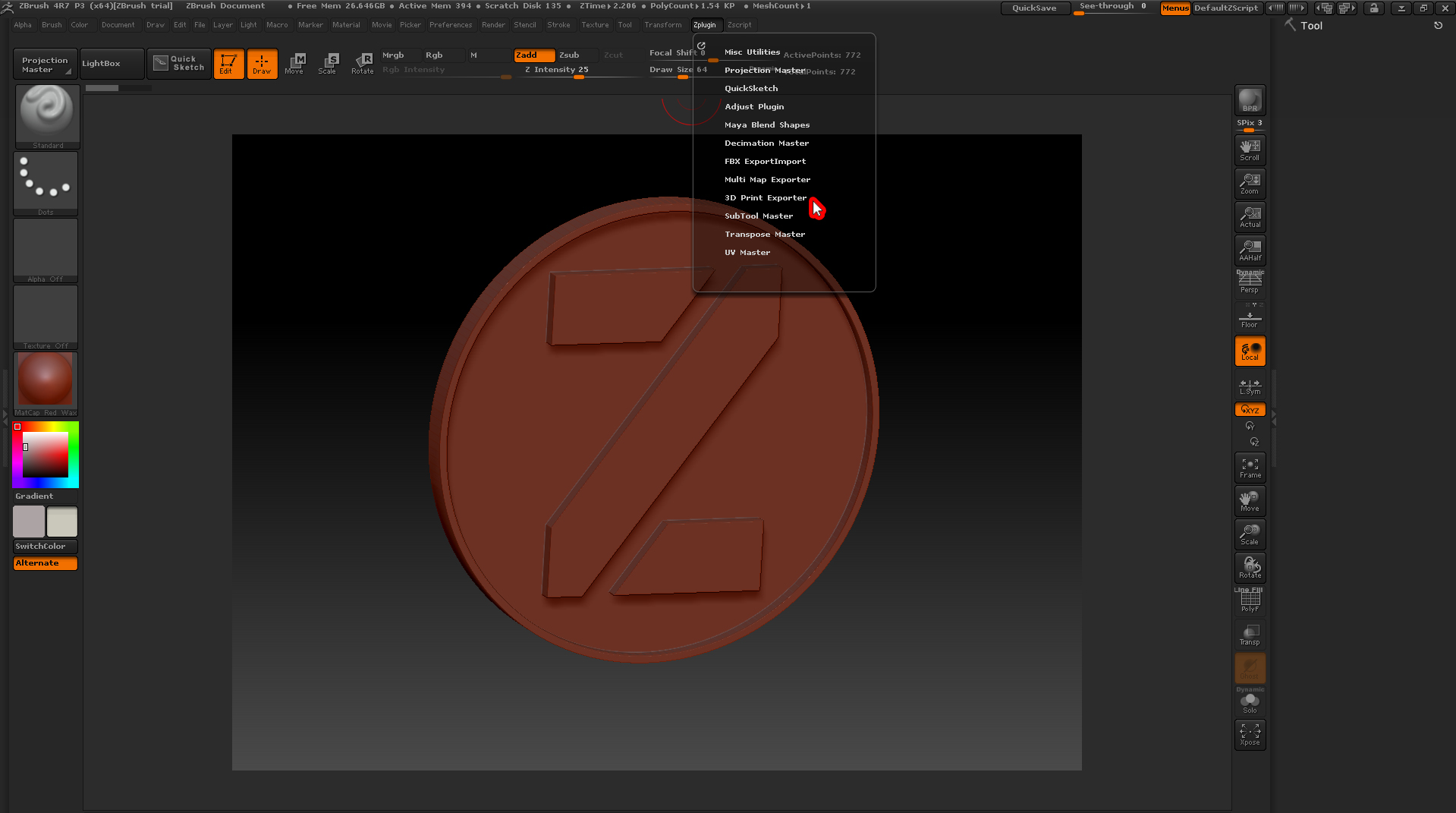Click the BPR render icon

pos(1250,100)
